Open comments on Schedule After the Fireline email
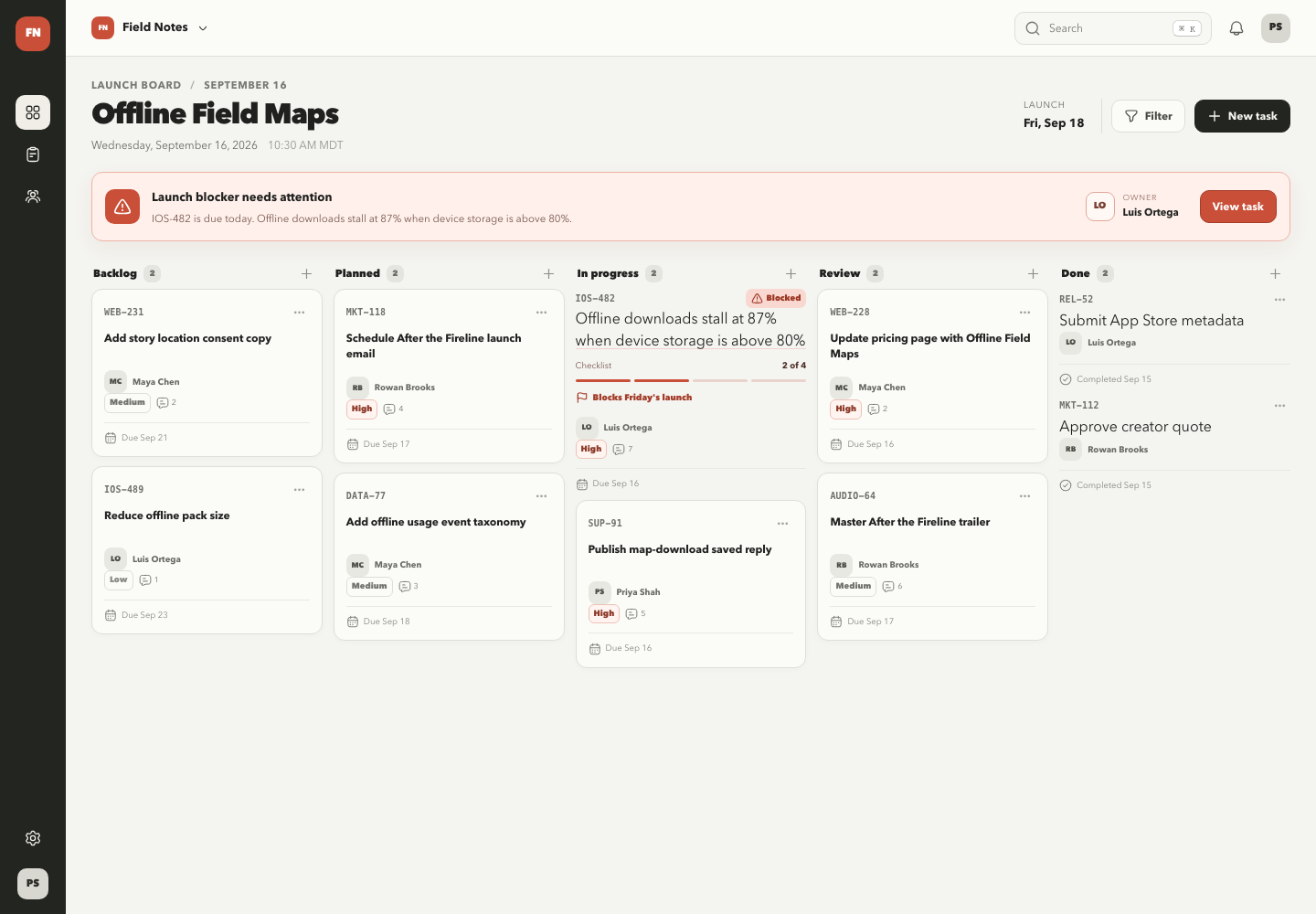This screenshot has height=914, width=1316. [x=394, y=409]
